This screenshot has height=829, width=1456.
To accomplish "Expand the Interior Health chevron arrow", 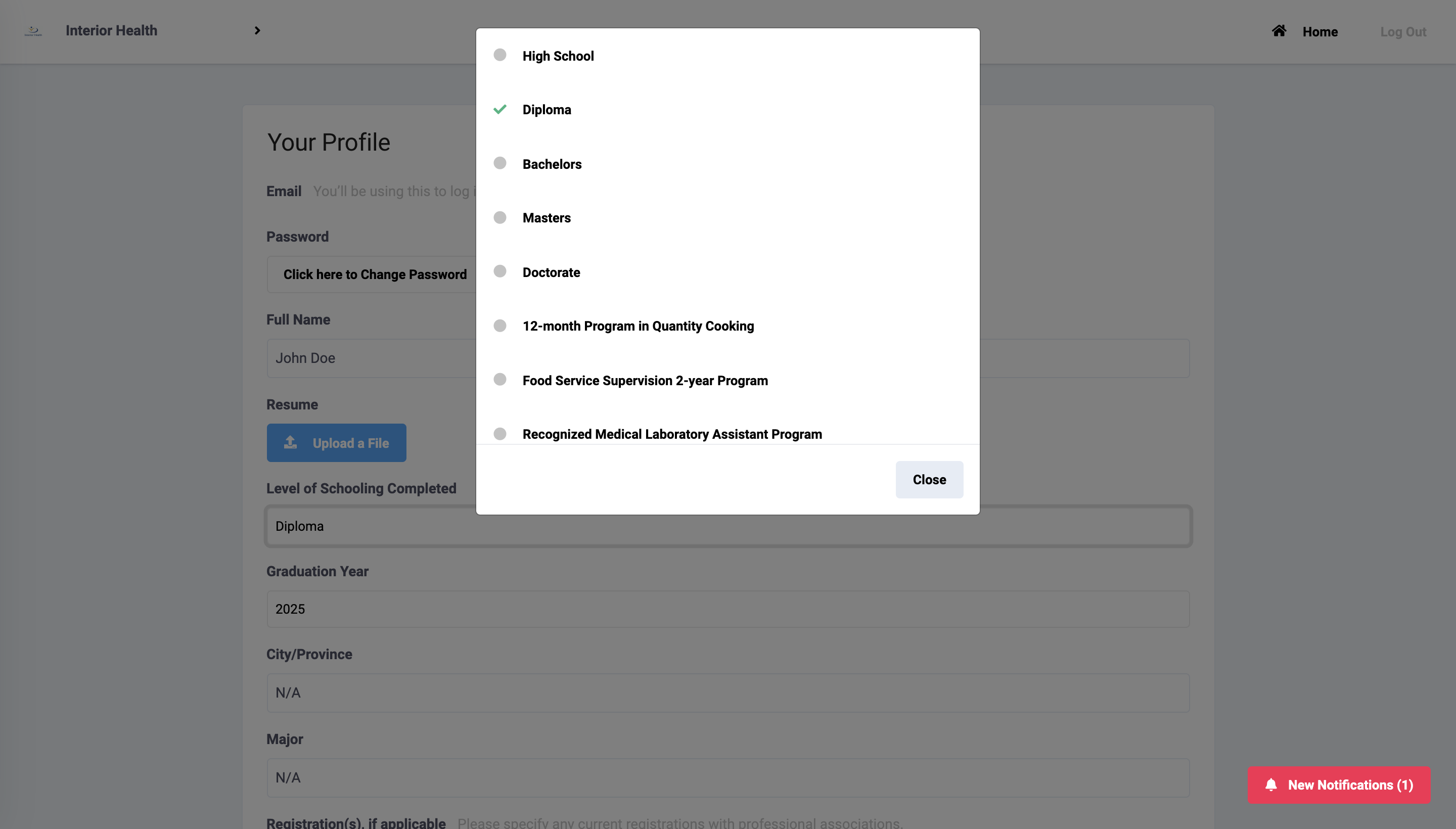I will pyautogui.click(x=257, y=31).
